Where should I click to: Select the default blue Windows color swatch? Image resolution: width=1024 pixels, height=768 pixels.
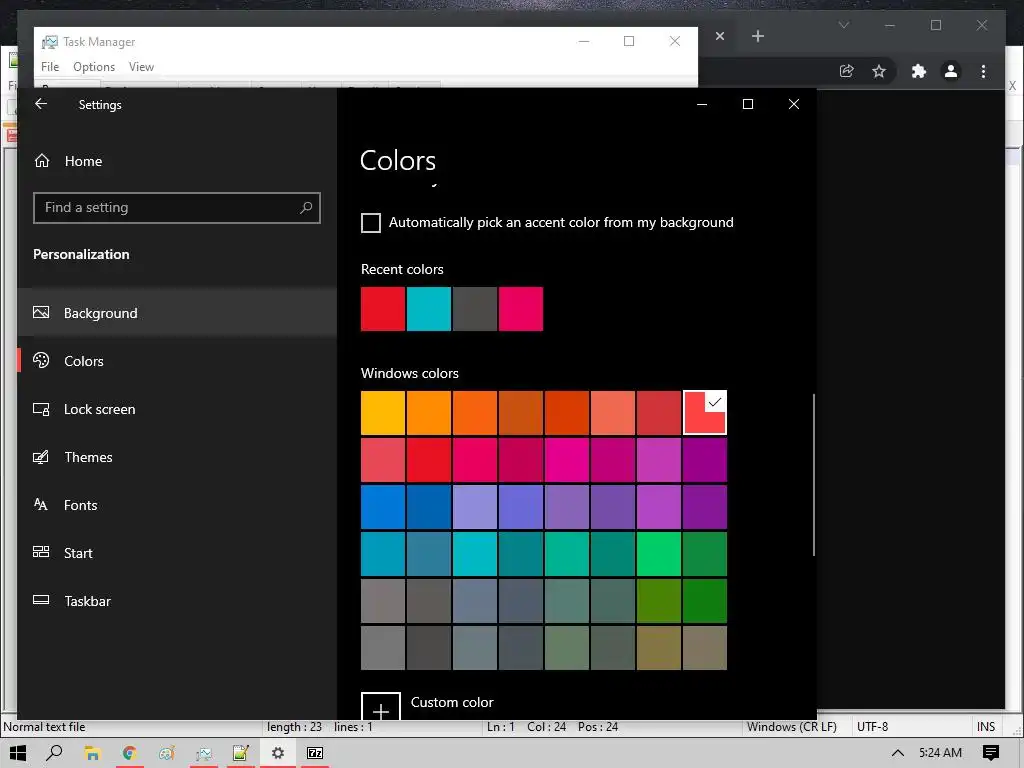coord(383,507)
